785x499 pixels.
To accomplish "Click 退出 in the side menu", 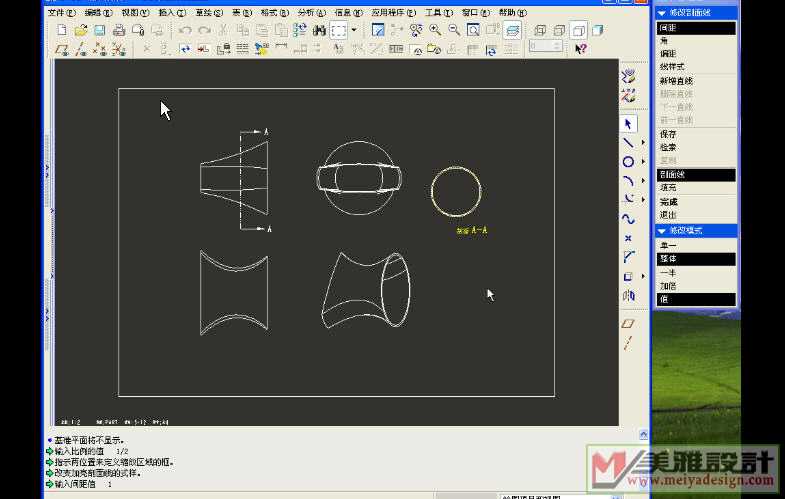I will coord(668,215).
